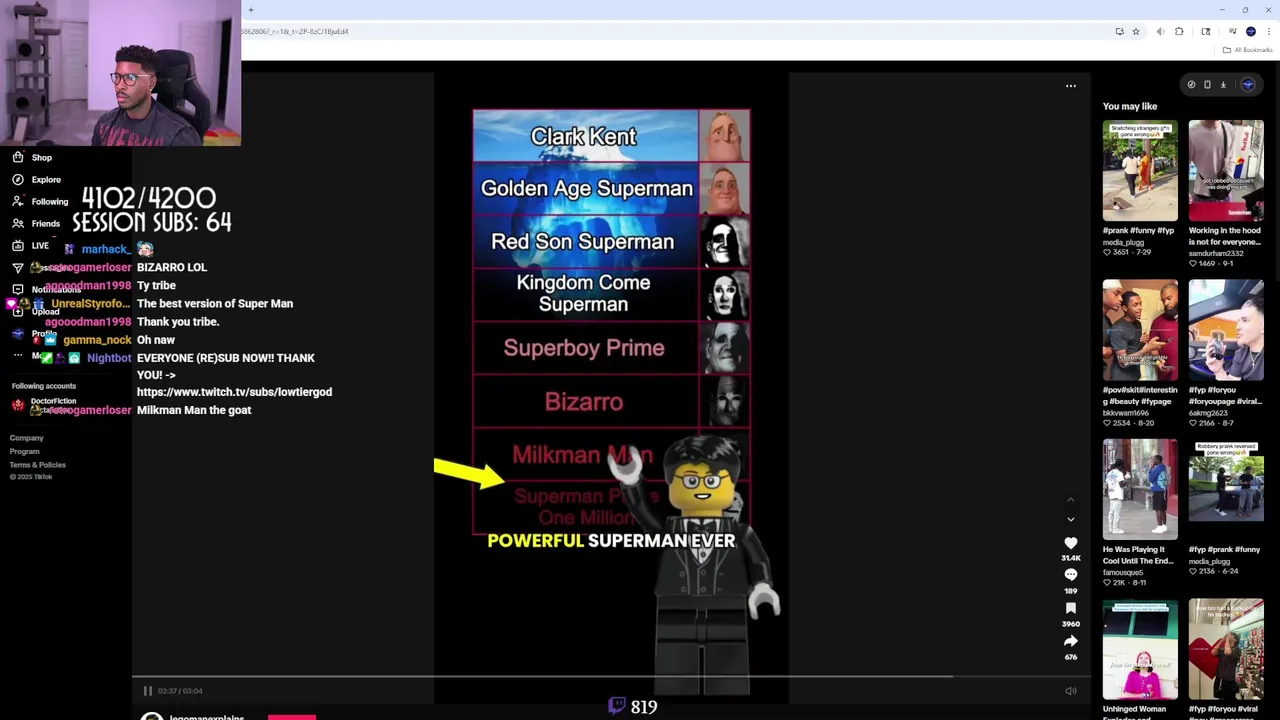This screenshot has width=1280, height=720.
Task: Click the compass icon in floating toolbar
Action: (x=1191, y=85)
